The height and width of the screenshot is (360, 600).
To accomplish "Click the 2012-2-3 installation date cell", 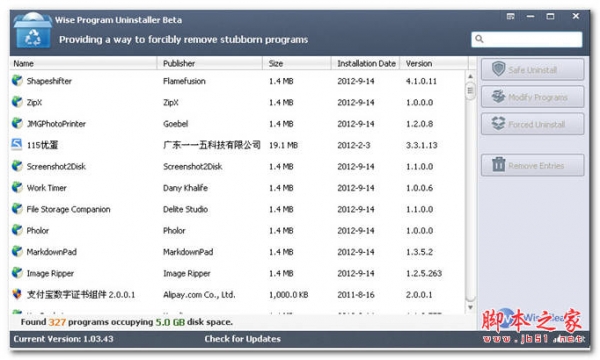I will [x=354, y=145].
